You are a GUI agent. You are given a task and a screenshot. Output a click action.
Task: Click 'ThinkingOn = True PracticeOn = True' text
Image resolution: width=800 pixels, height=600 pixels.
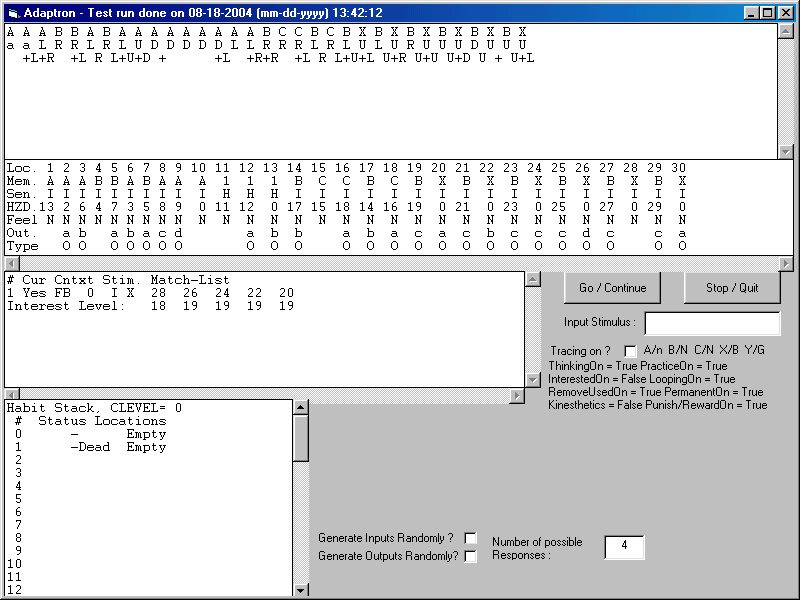[x=638, y=366]
